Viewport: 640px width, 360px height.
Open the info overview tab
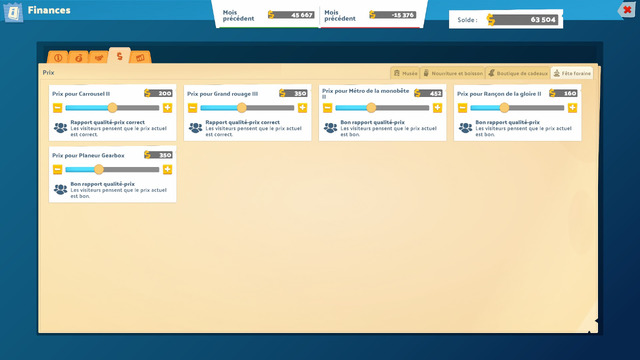pos(58,58)
